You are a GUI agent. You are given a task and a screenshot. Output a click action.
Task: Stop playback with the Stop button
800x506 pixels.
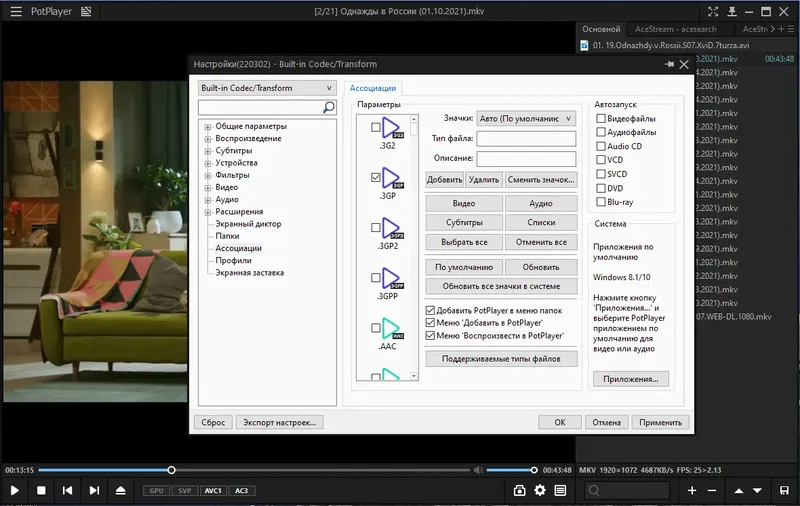(41, 490)
